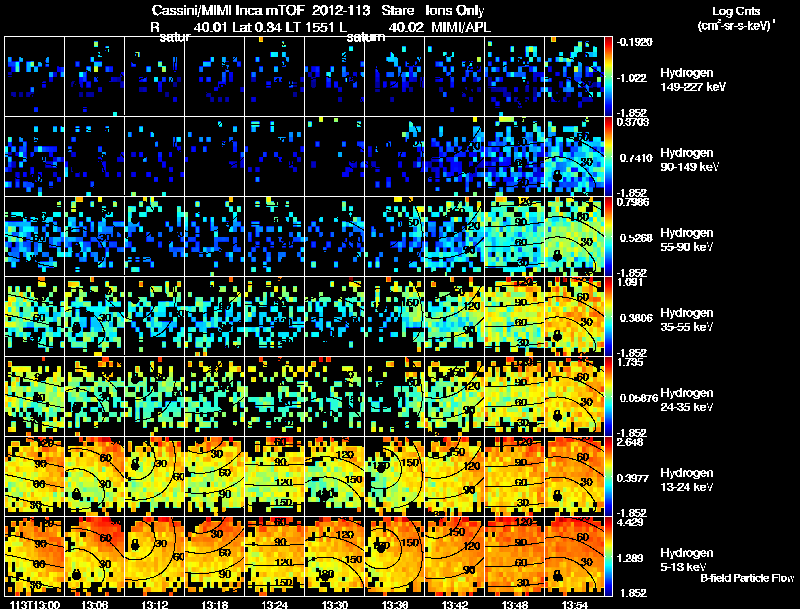Click the 113T13:00 time axis label

35,604
